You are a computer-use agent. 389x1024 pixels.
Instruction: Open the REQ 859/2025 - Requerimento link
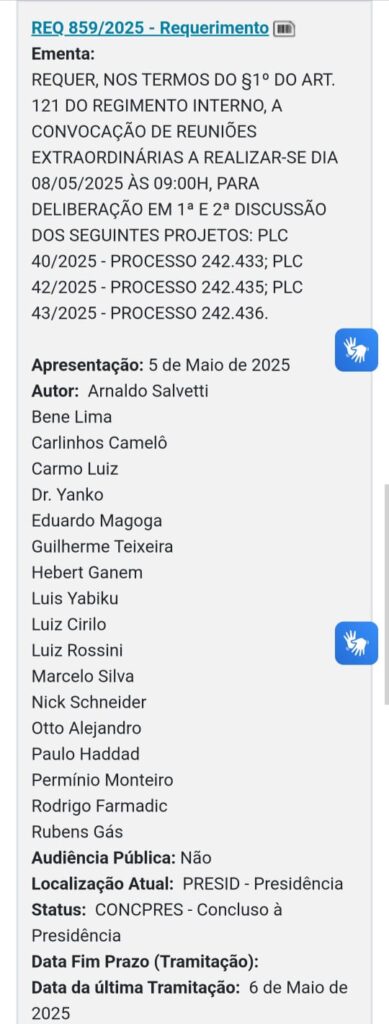[x=150, y=28]
